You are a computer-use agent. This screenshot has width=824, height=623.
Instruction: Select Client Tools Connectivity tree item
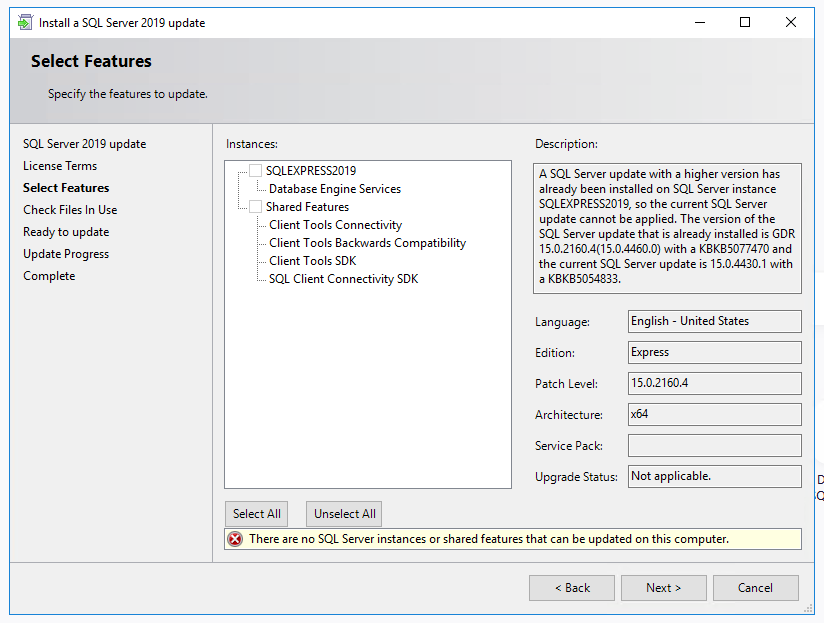coord(335,225)
